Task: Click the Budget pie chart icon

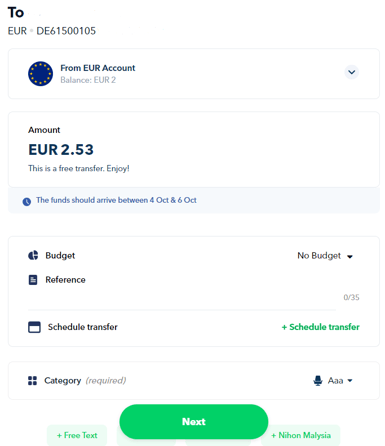Action: [33, 255]
